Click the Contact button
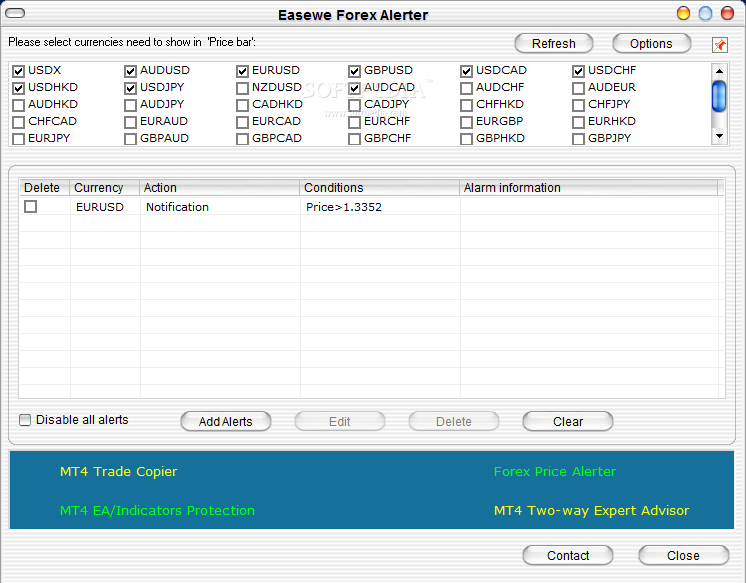746x583 pixels. [x=568, y=555]
